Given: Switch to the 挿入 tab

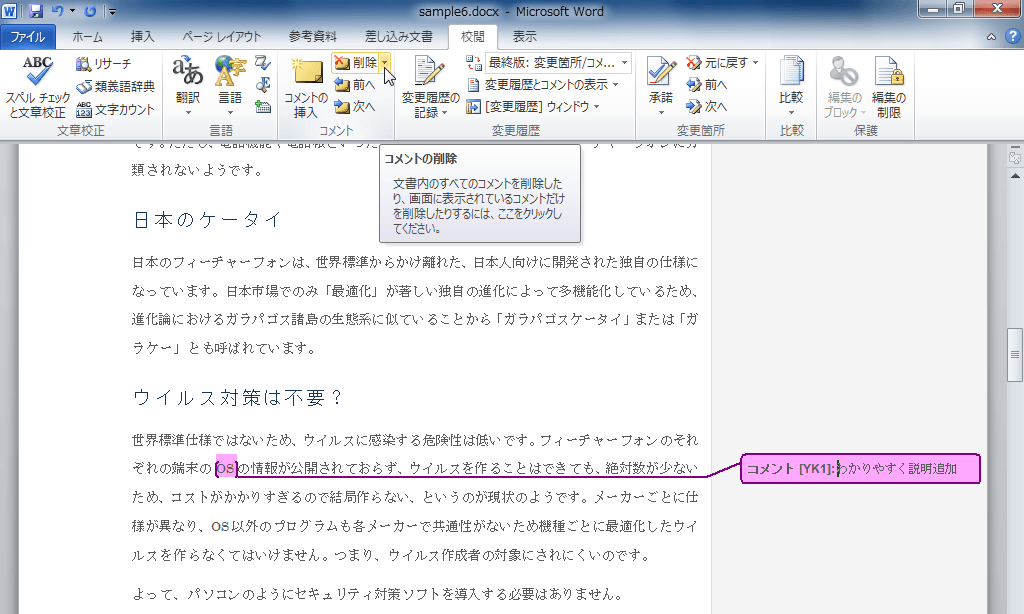Looking at the screenshot, I should pyautogui.click(x=142, y=37).
